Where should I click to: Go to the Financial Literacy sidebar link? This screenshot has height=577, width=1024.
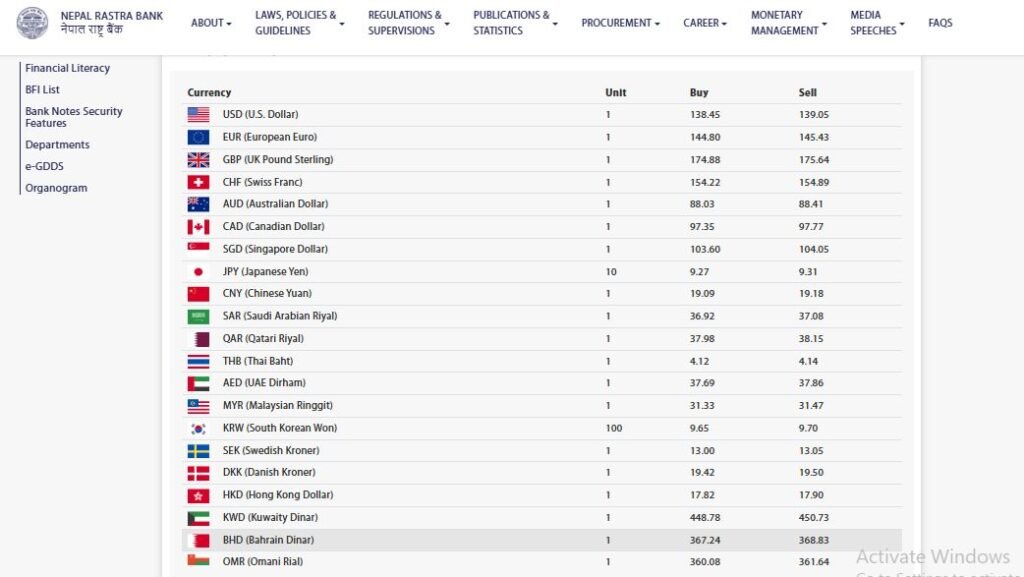(x=68, y=68)
